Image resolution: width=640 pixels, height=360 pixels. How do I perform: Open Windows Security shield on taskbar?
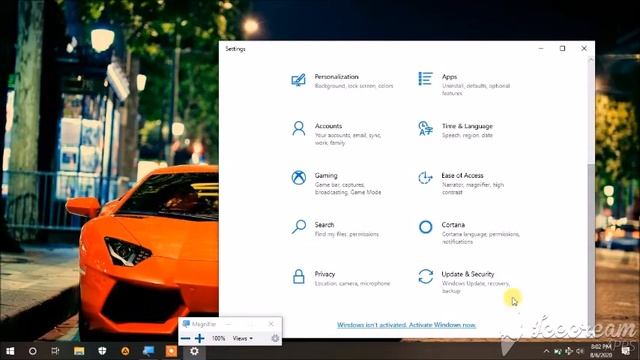click(102, 351)
